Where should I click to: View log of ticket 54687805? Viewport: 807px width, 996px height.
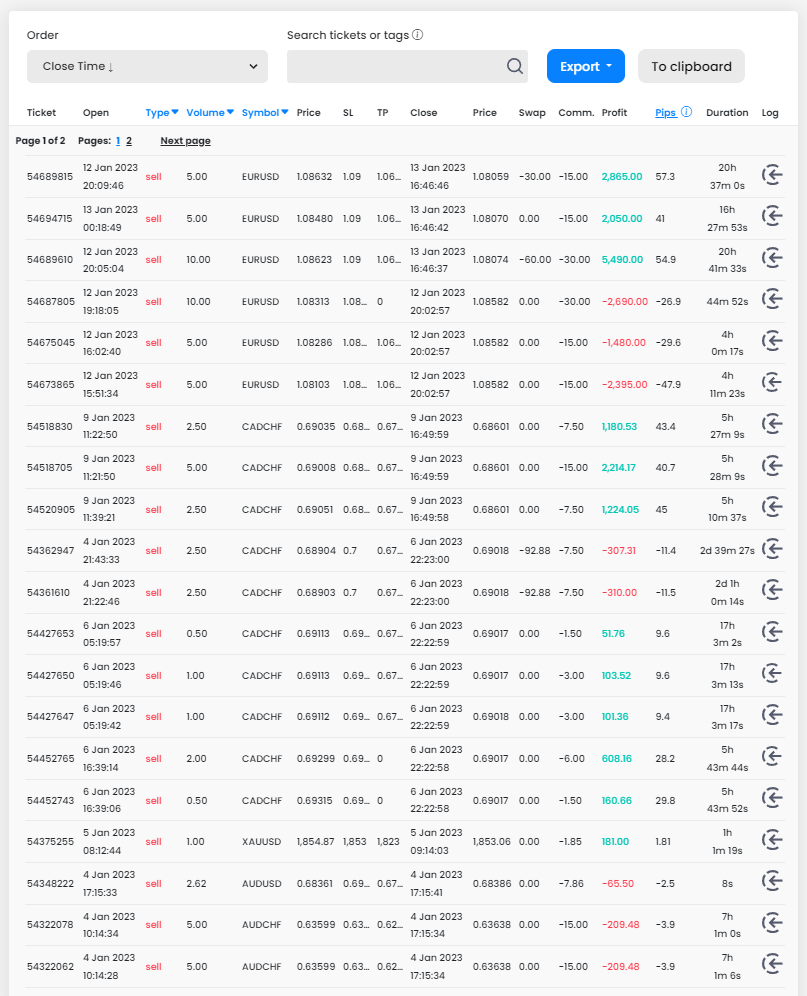(772, 301)
